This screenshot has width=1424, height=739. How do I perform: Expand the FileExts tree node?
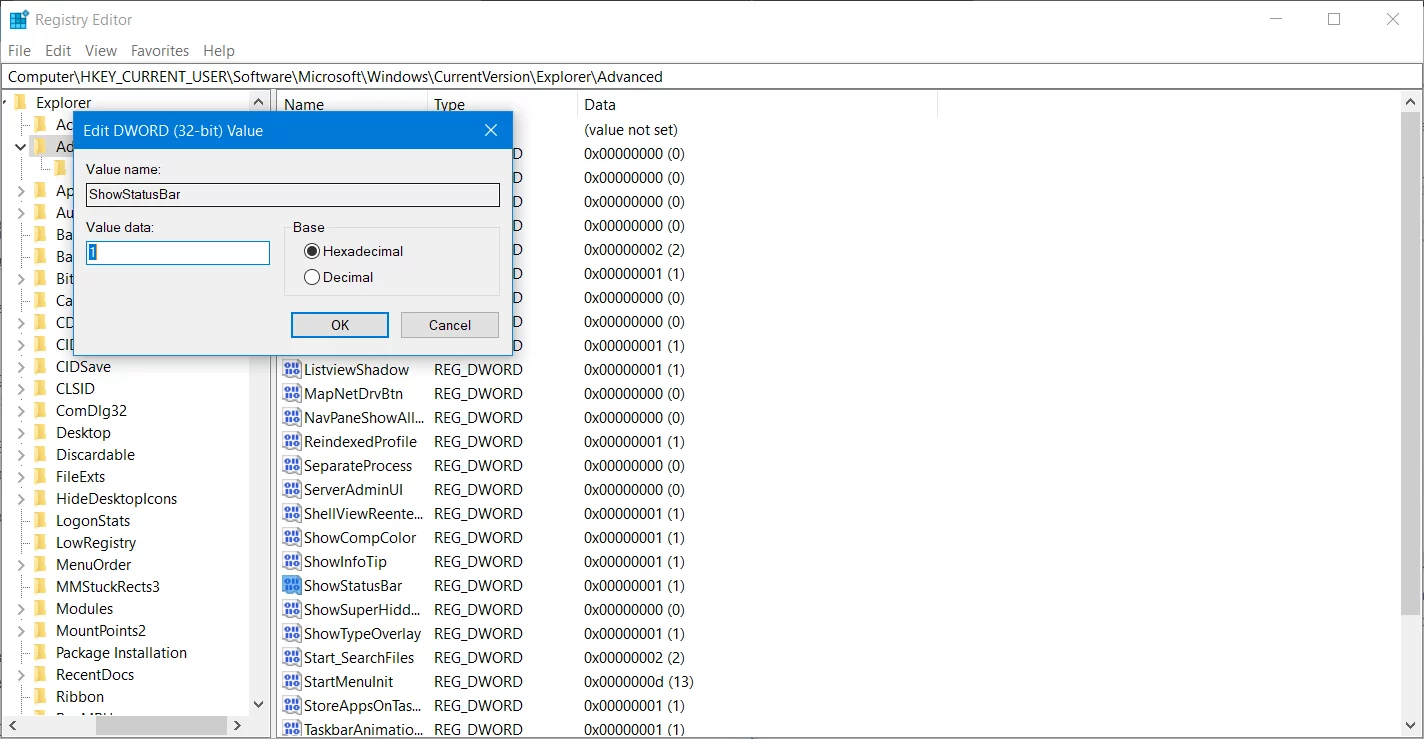(21, 477)
